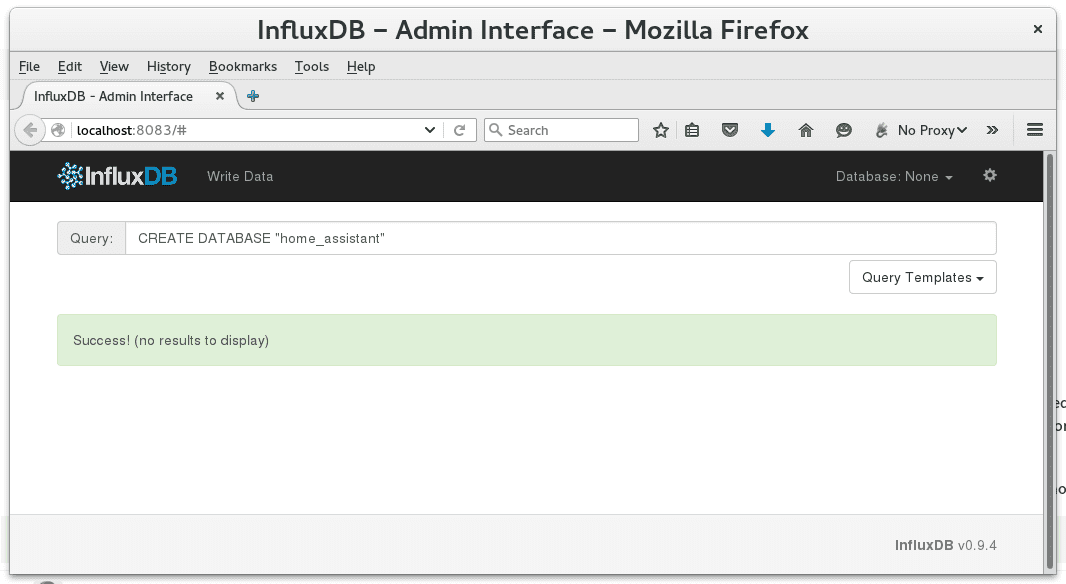This screenshot has height=584, width=1066.
Task: Open the settings gear in InfluxDB navbar
Action: click(x=989, y=176)
